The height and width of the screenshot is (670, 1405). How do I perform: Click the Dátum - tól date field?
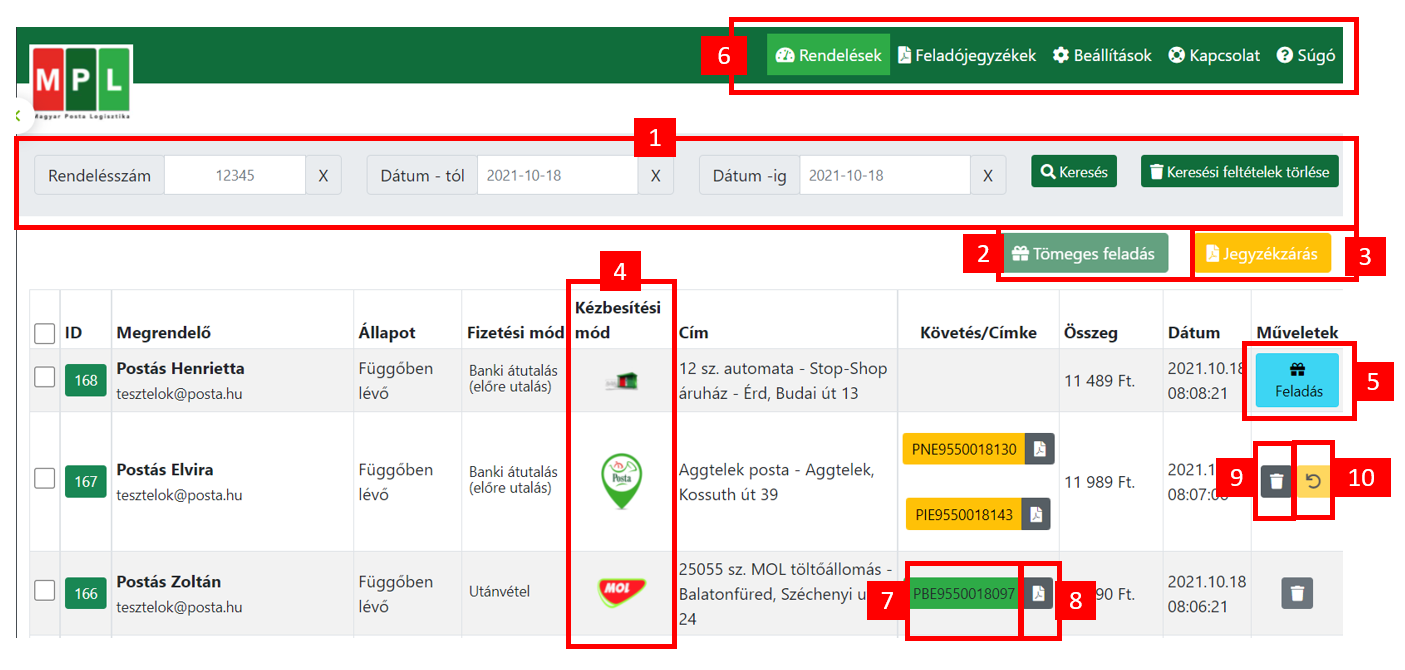coord(557,175)
